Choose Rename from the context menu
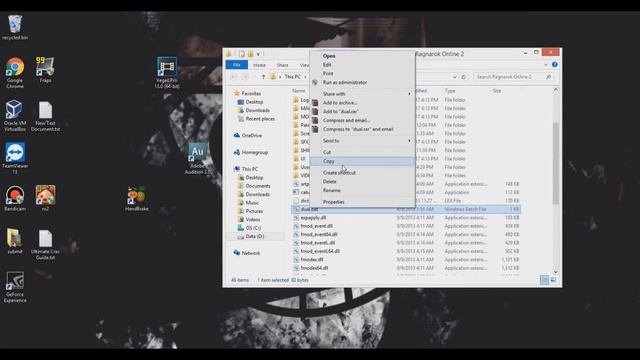Image resolution: width=640 pixels, height=360 pixels. click(x=362, y=191)
